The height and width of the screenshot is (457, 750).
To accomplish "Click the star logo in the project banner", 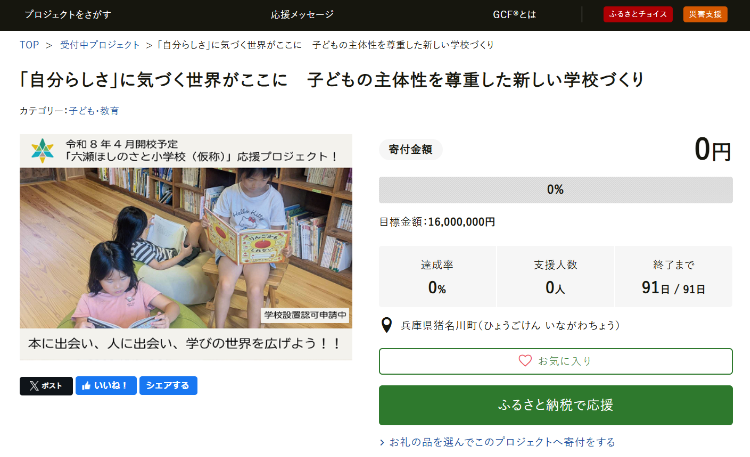I will tap(43, 150).
